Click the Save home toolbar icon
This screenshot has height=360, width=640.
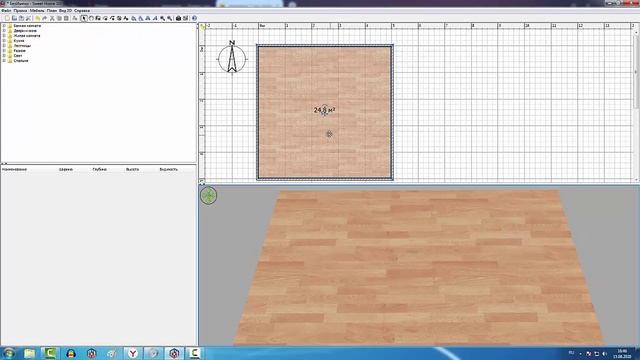(x=21, y=18)
